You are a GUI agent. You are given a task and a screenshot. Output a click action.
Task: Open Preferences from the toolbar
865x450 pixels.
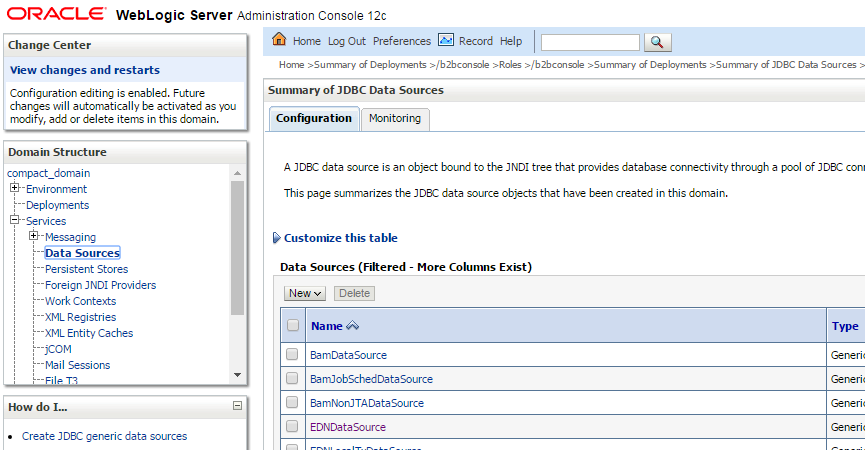402,41
